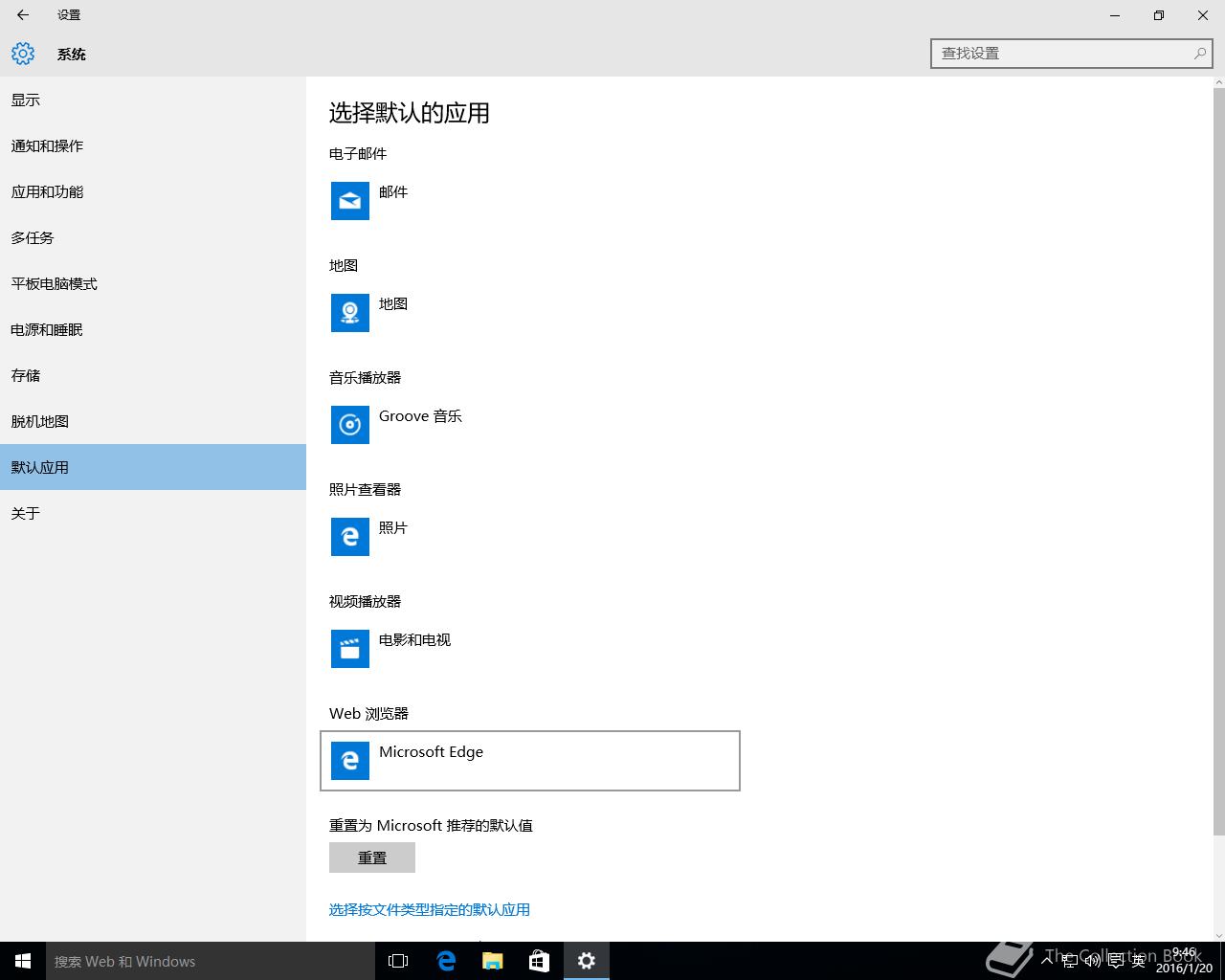Click the taskbar clock showing 2016/1/20
This screenshot has height=980, width=1225.
1184,961
